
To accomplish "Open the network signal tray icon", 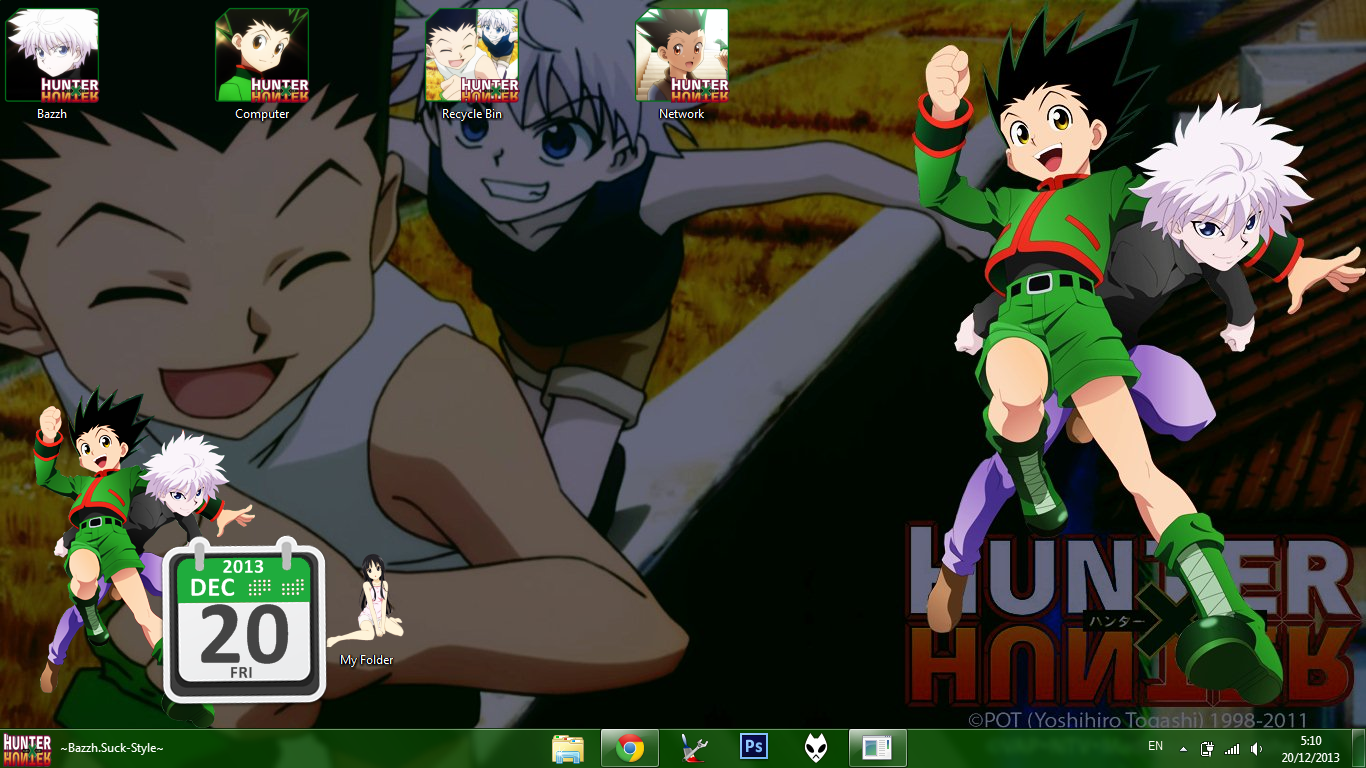I will coord(1232,749).
